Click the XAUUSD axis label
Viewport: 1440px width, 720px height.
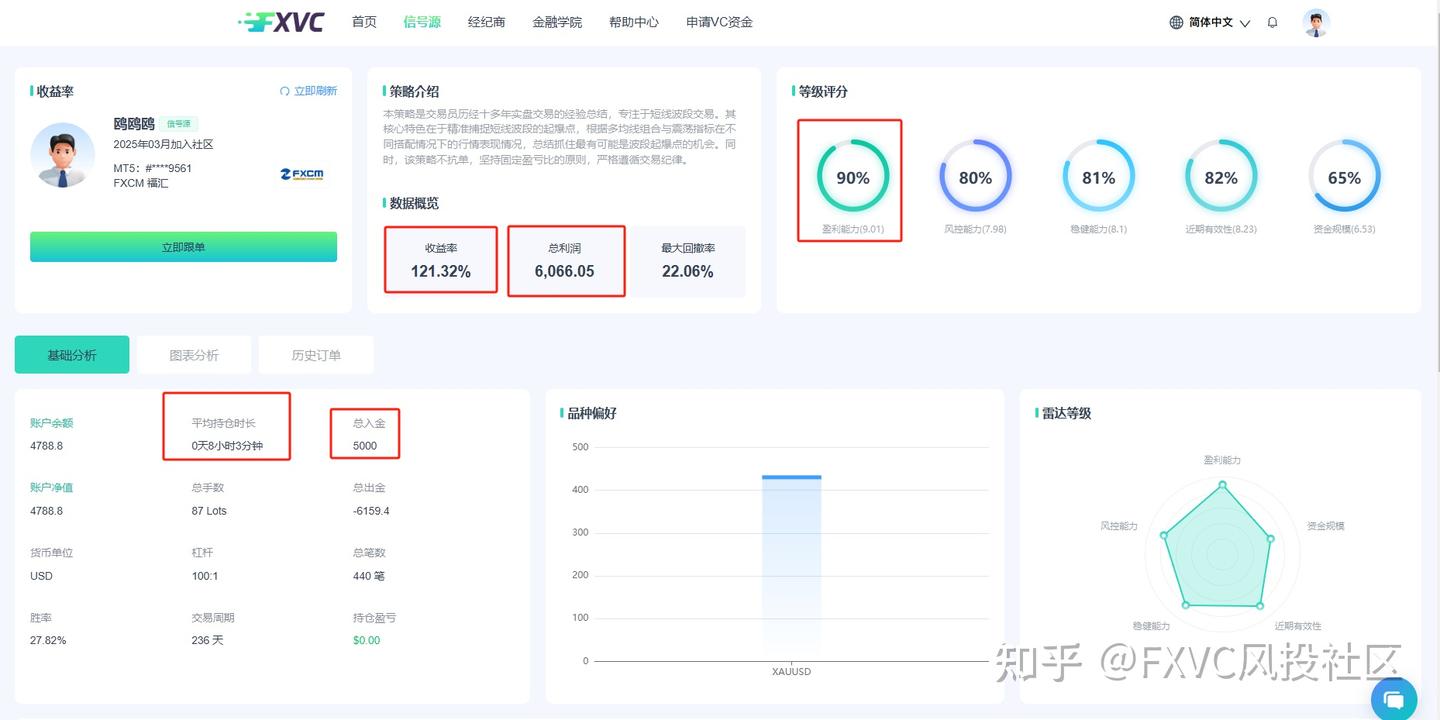(x=791, y=672)
